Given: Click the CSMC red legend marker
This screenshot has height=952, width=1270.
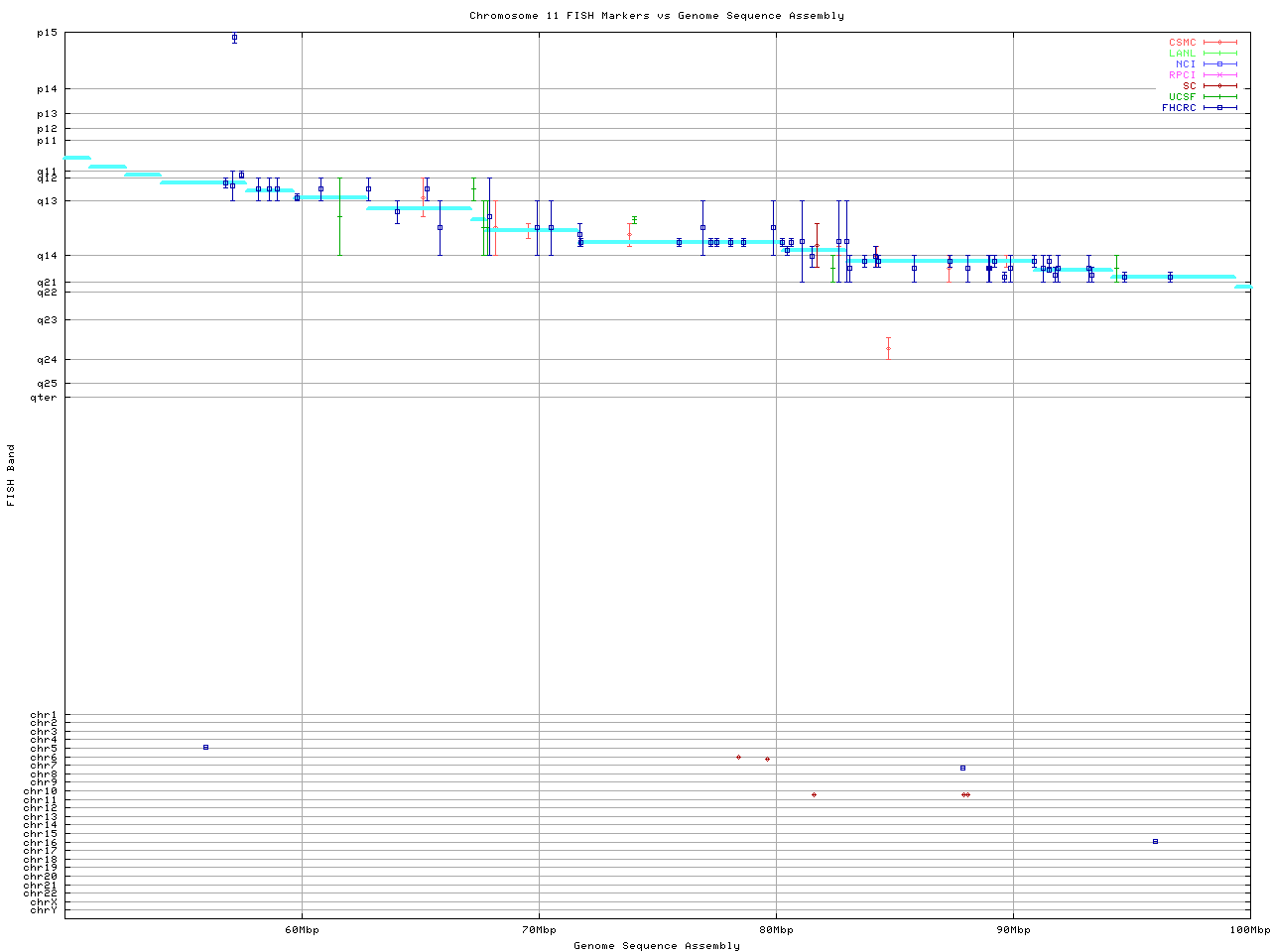Looking at the screenshot, I should tap(1220, 43).
